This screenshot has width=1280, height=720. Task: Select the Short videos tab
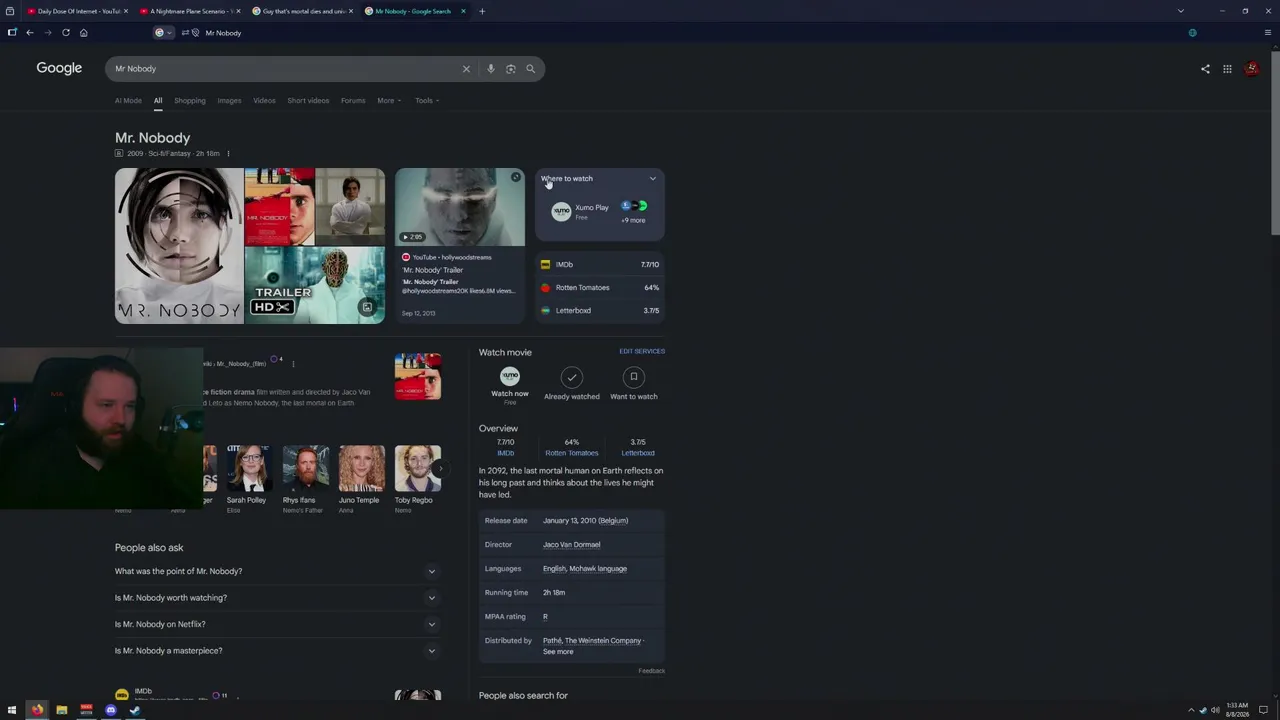pos(308,100)
